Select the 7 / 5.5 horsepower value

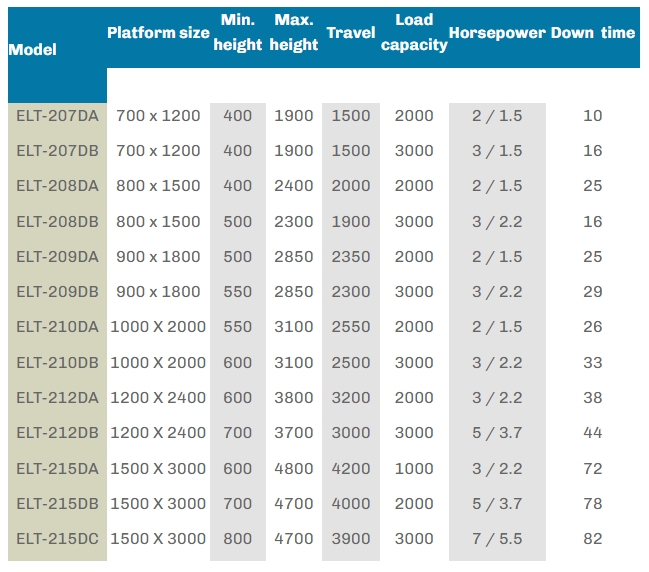497,539
